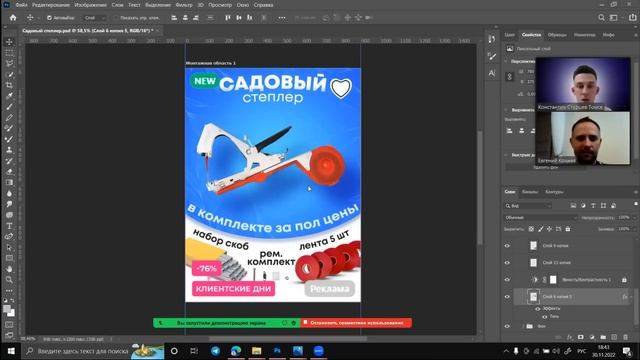The height and width of the screenshot is (360, 640).
Task: Click the create new group folder icon
Action: (x=603, y=337)
